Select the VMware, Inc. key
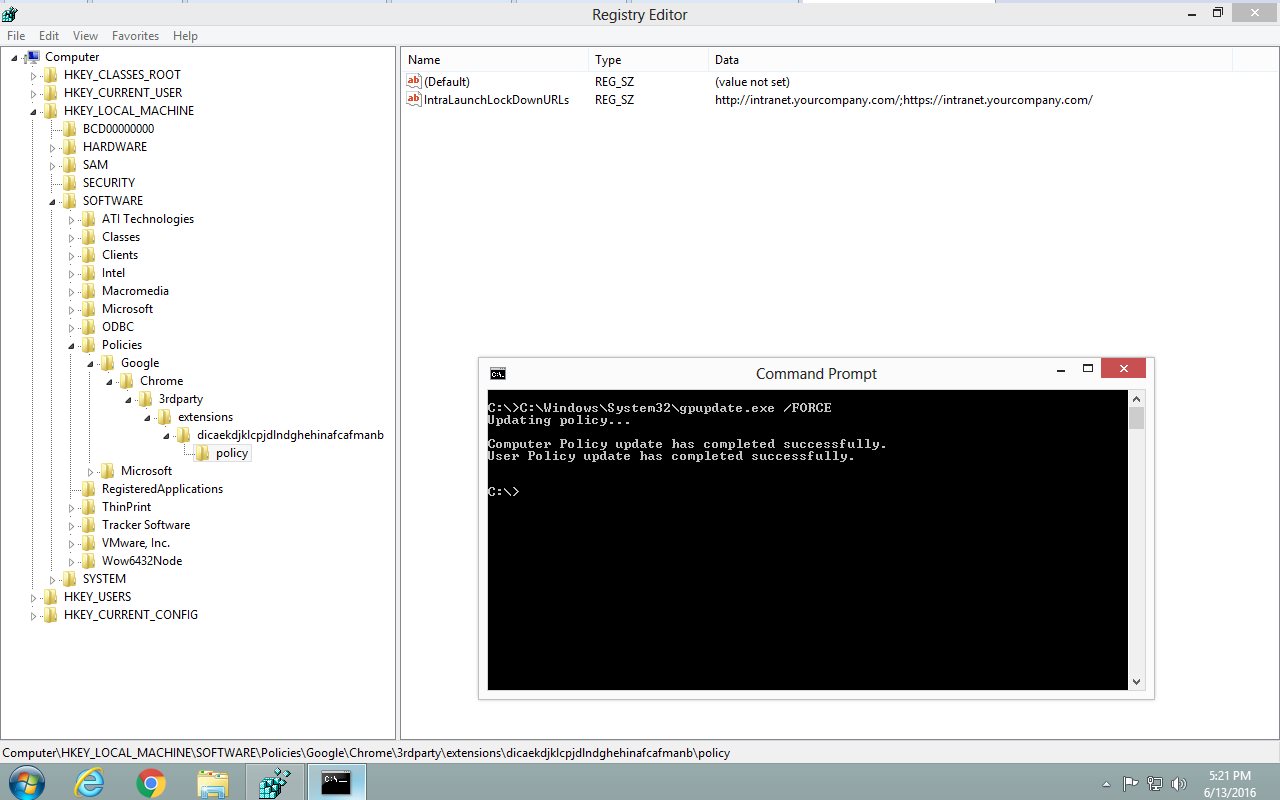Image resolution: width=1280 pixels, height=800 pixels. pyautogui.click(x=136, y=543)
